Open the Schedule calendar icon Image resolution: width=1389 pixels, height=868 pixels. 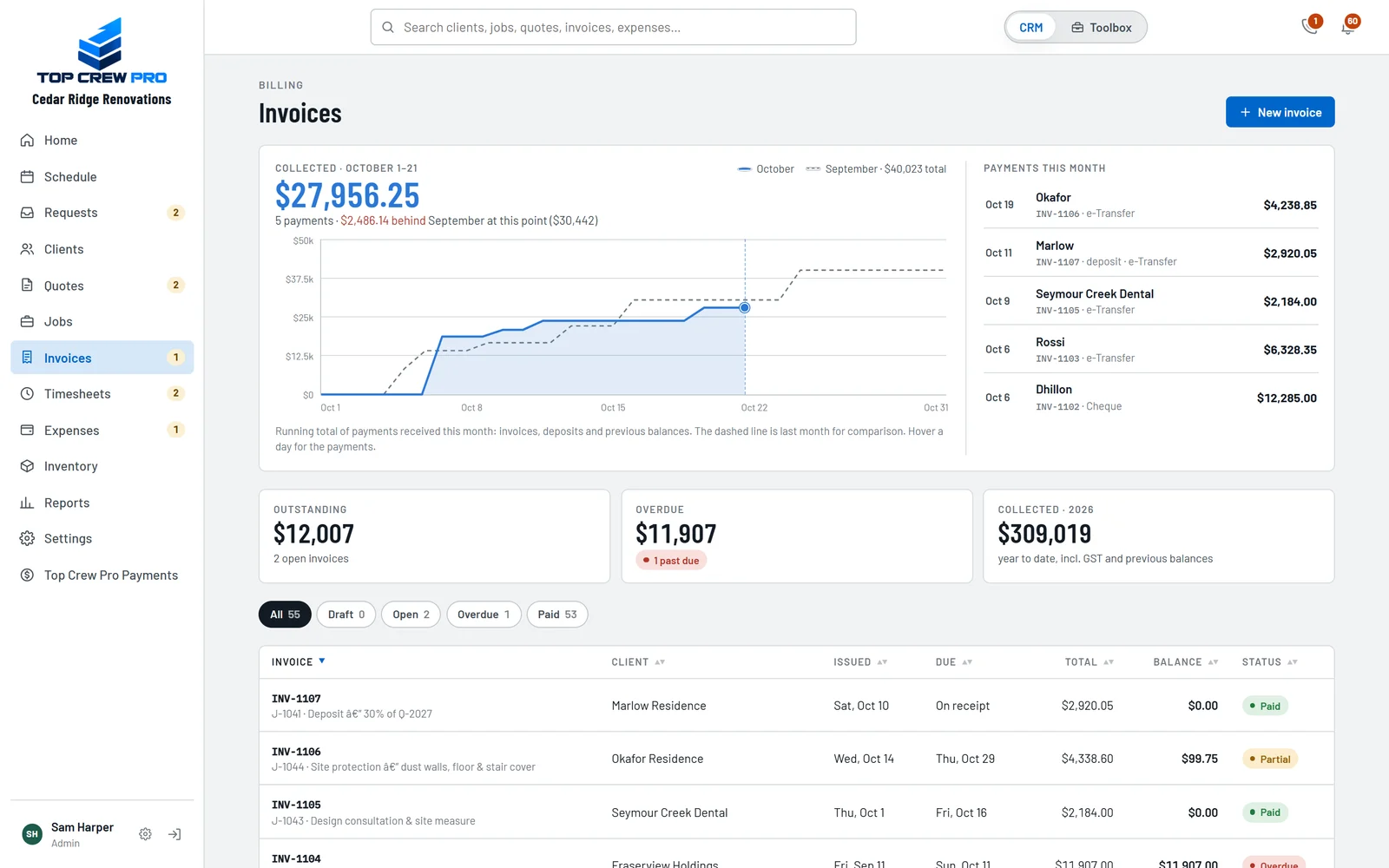[27, 177]
